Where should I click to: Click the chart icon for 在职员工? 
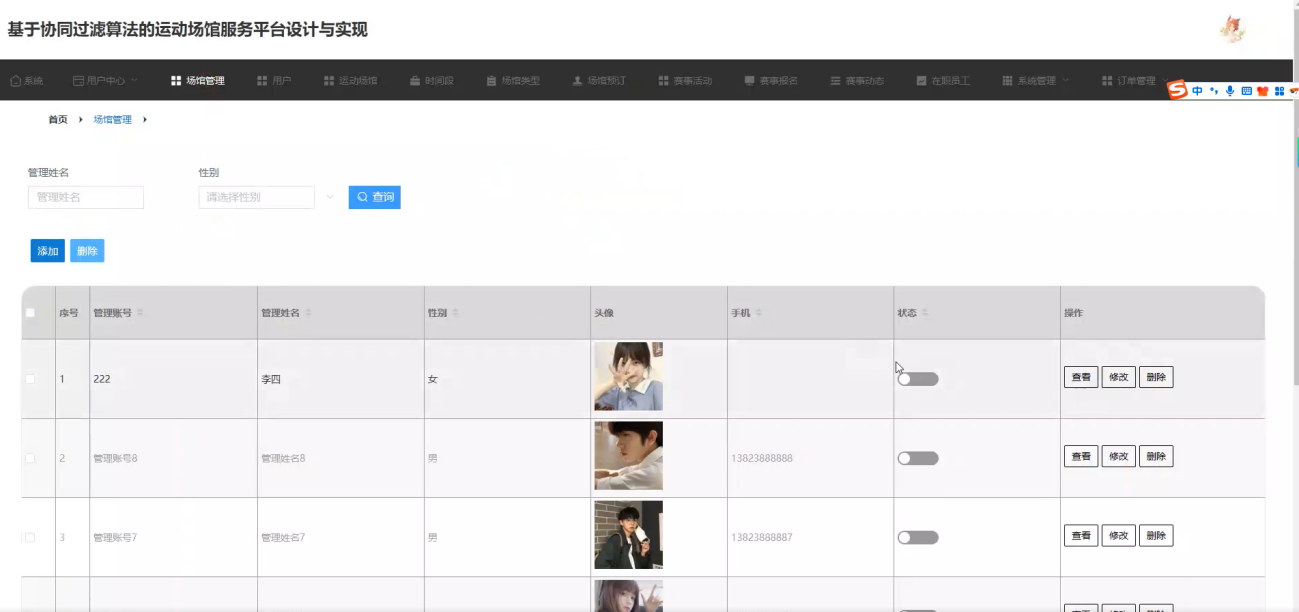[921, 81]
